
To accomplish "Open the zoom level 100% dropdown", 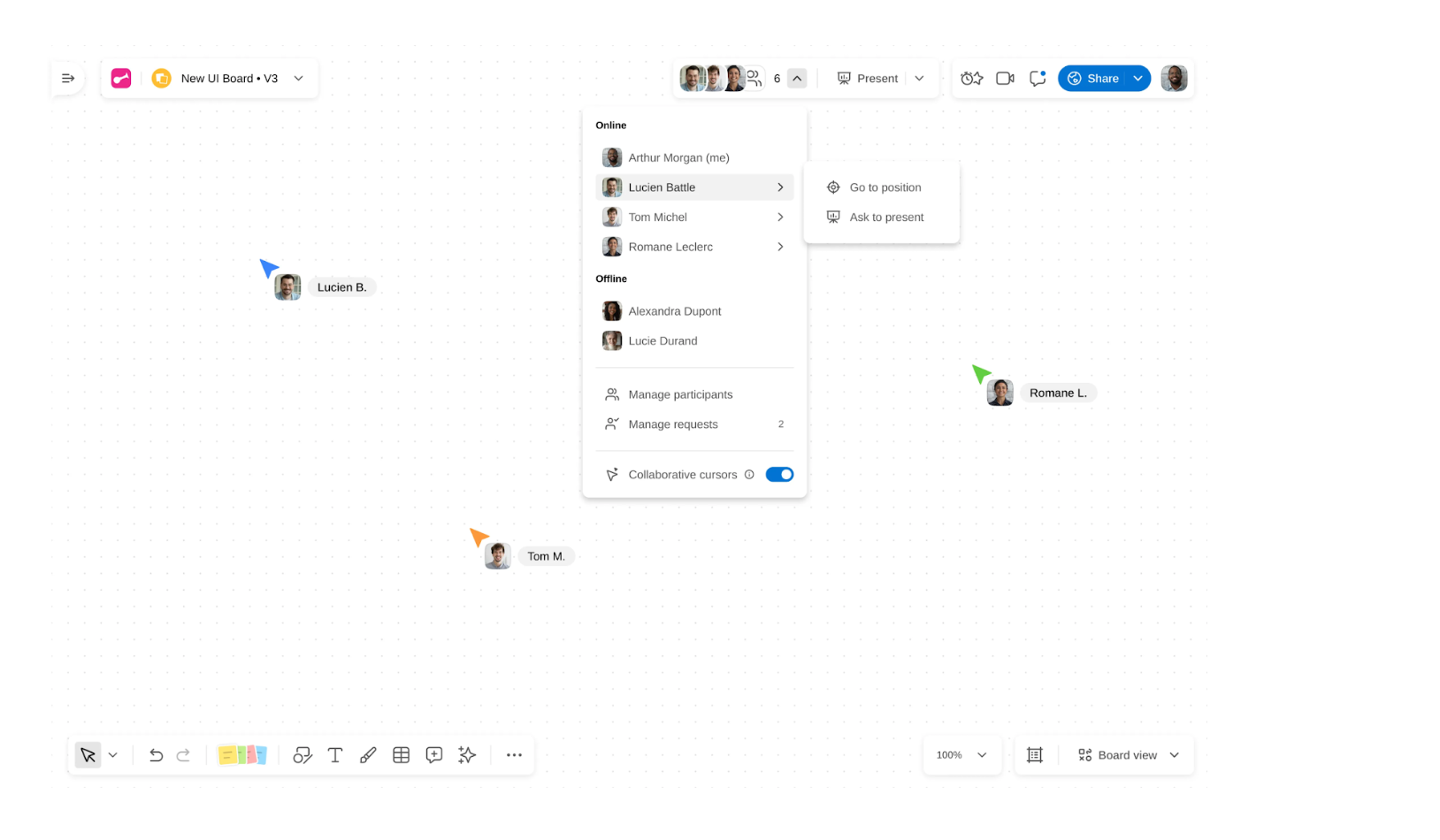I will [961, 755].
